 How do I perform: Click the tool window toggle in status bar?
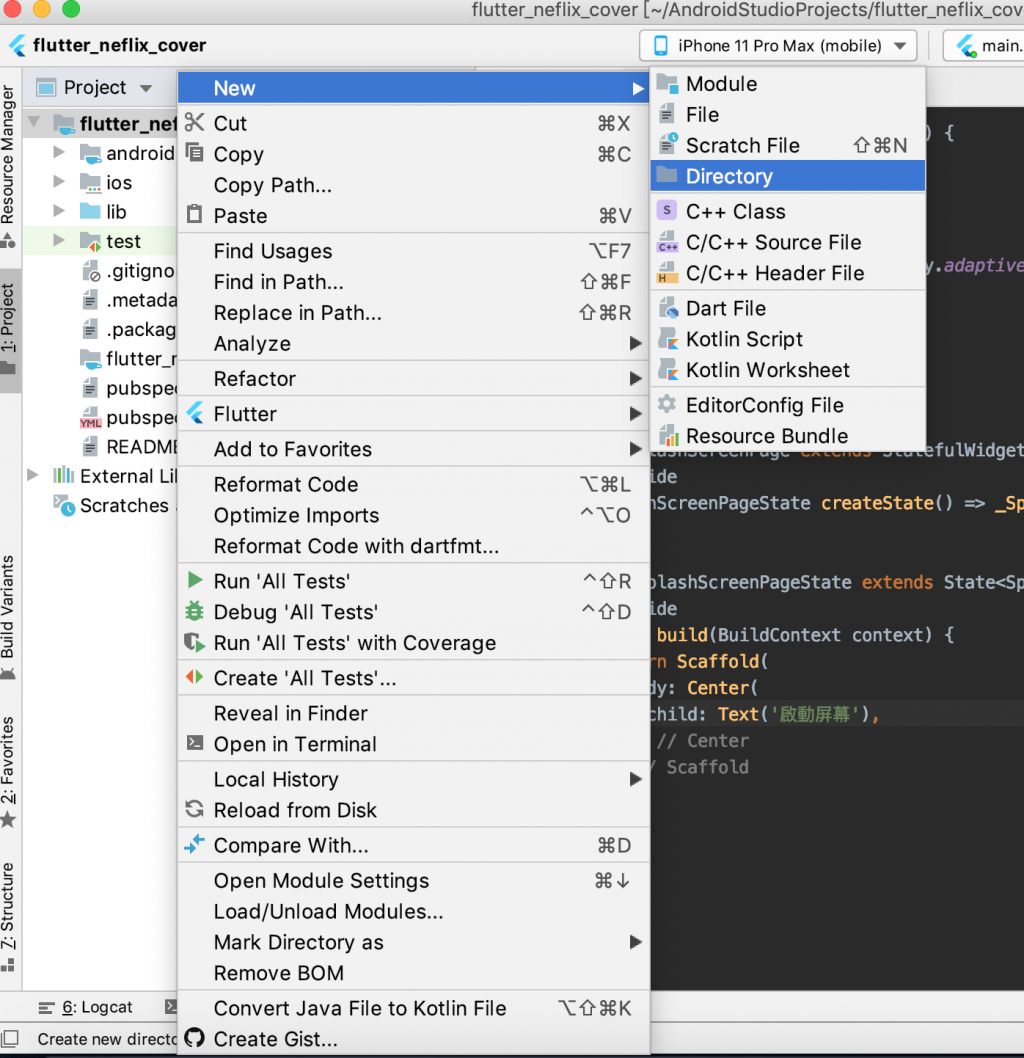tap(9, 1038)
